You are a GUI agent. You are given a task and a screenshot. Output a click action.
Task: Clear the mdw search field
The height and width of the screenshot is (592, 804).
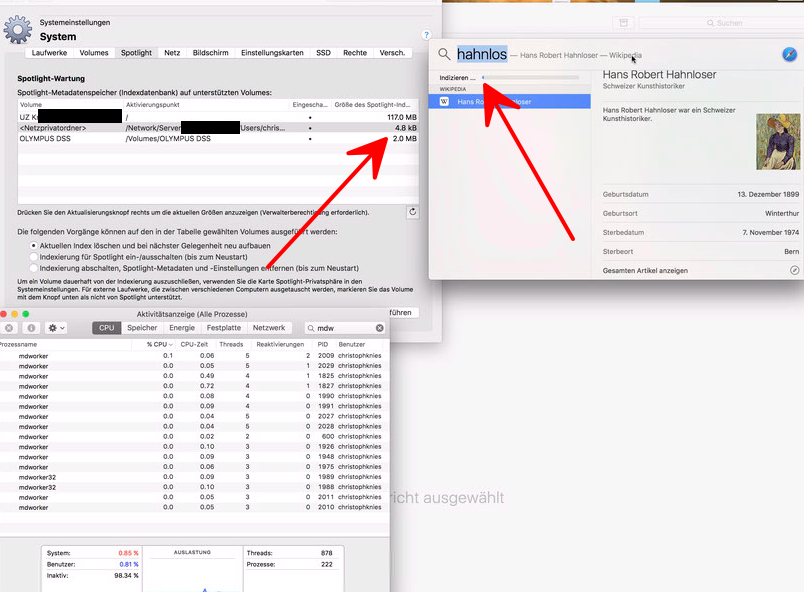point(379,328)
